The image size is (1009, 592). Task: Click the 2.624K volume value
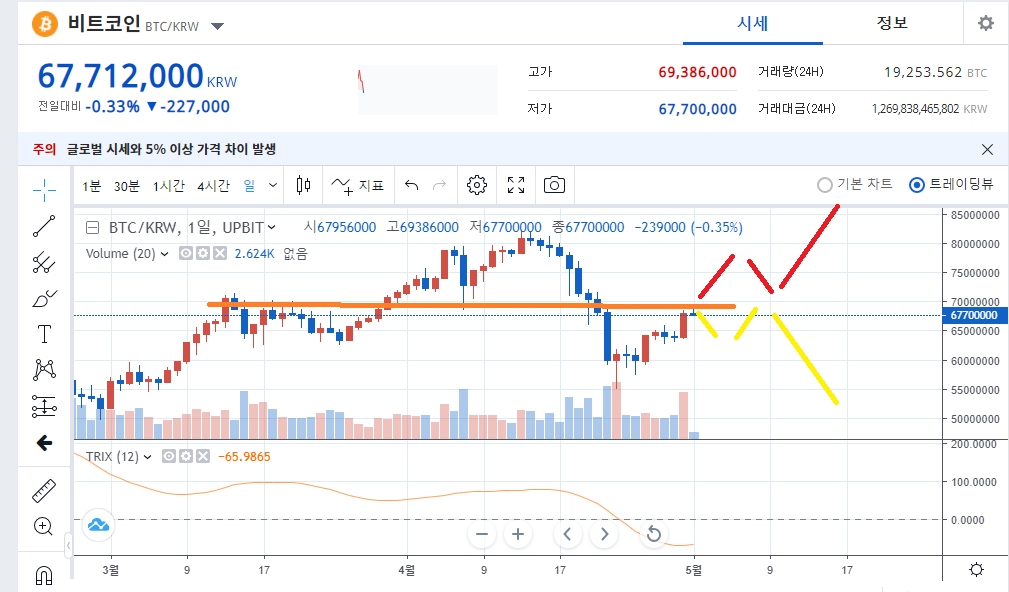(254, 254)
